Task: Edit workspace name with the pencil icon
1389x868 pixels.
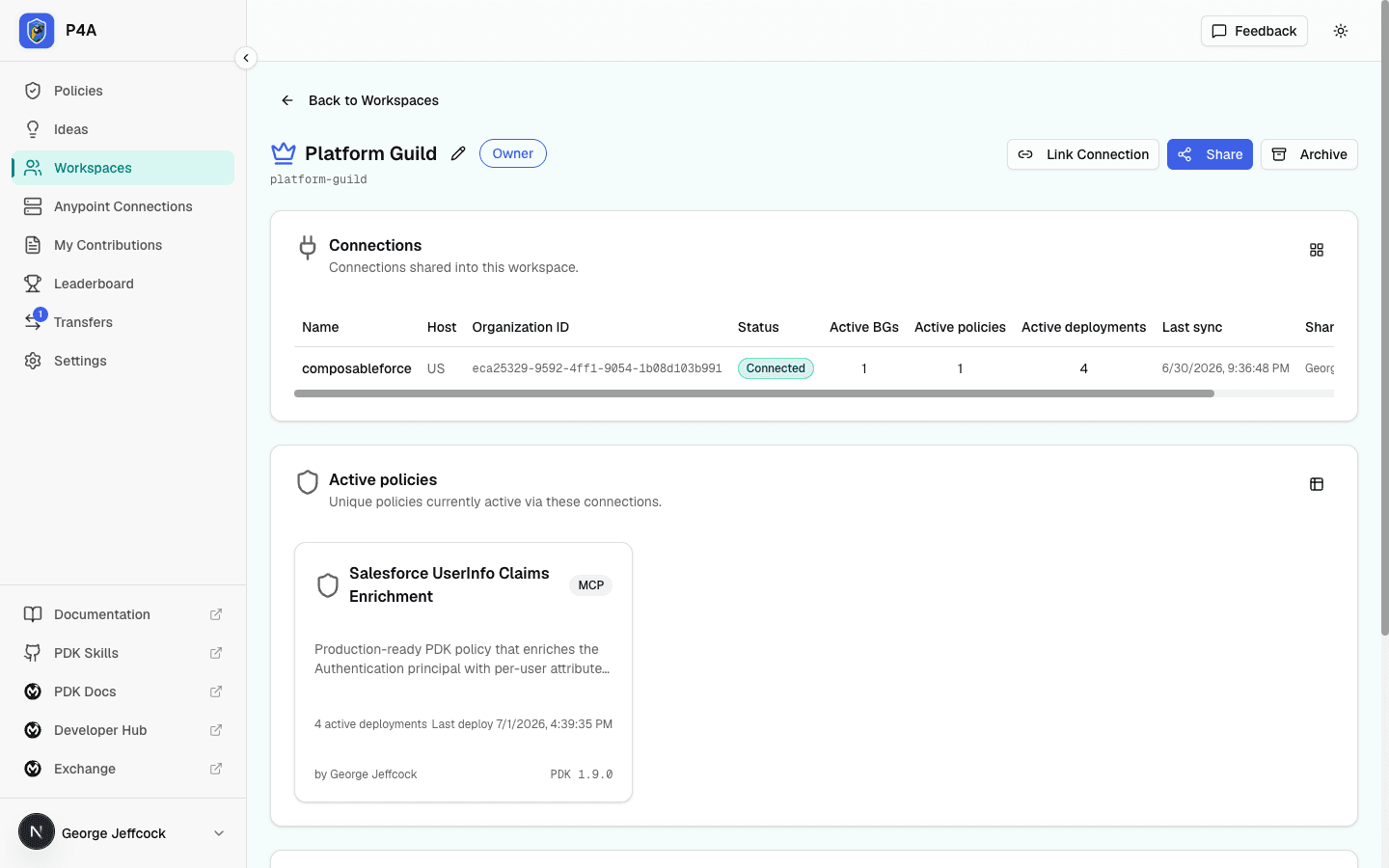Action: coord(458,153)
